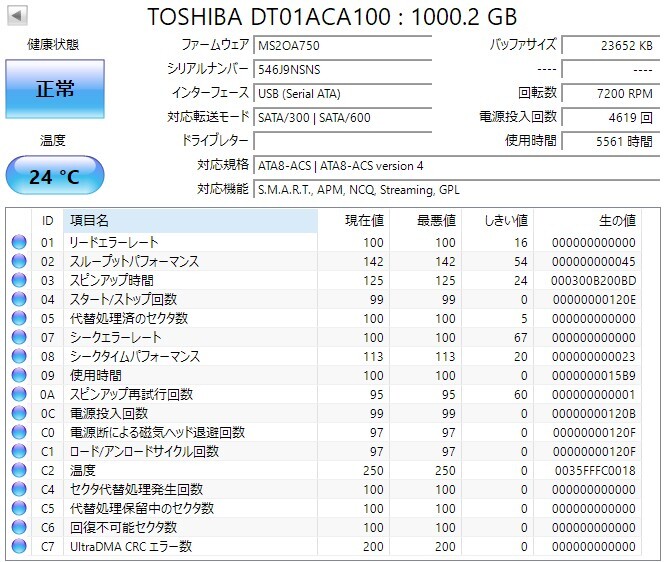Image resolution: width=664 pixels, height=562 pixels.
Task: Click the status orb for row 09 使用時間
Action: 19,375
